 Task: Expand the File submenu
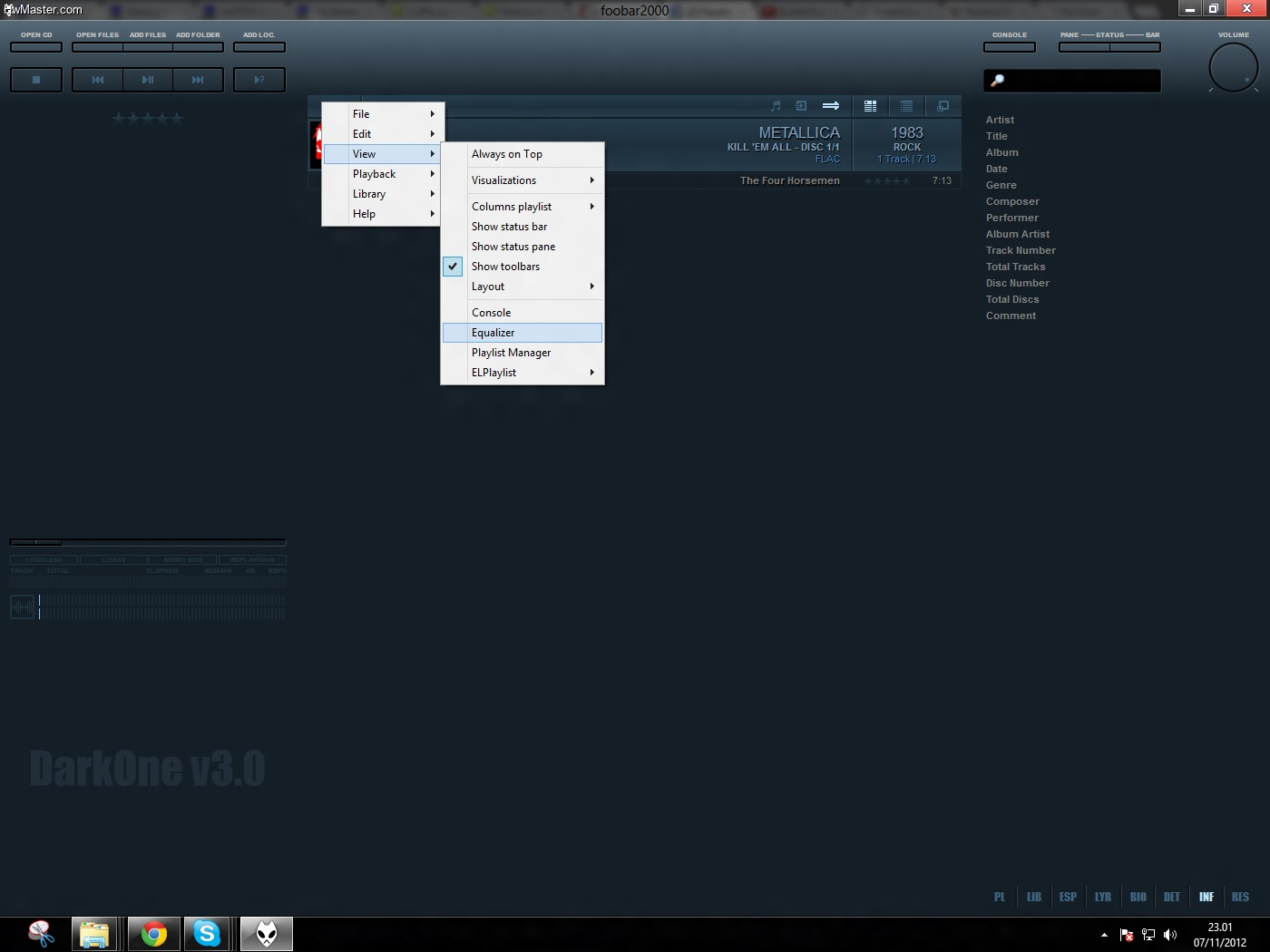click(x=383, y=114)
